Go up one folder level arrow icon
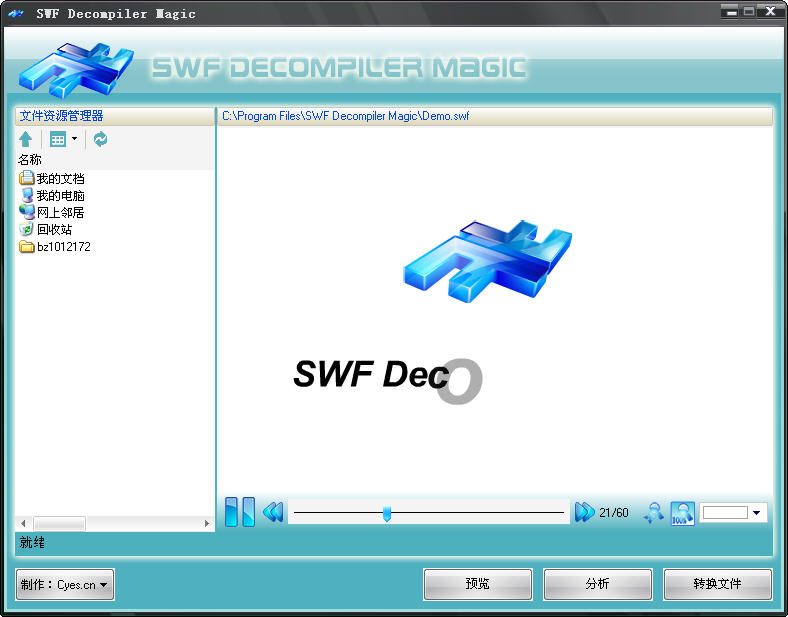This screenshot has height=617, width=788. coord(26,139)
